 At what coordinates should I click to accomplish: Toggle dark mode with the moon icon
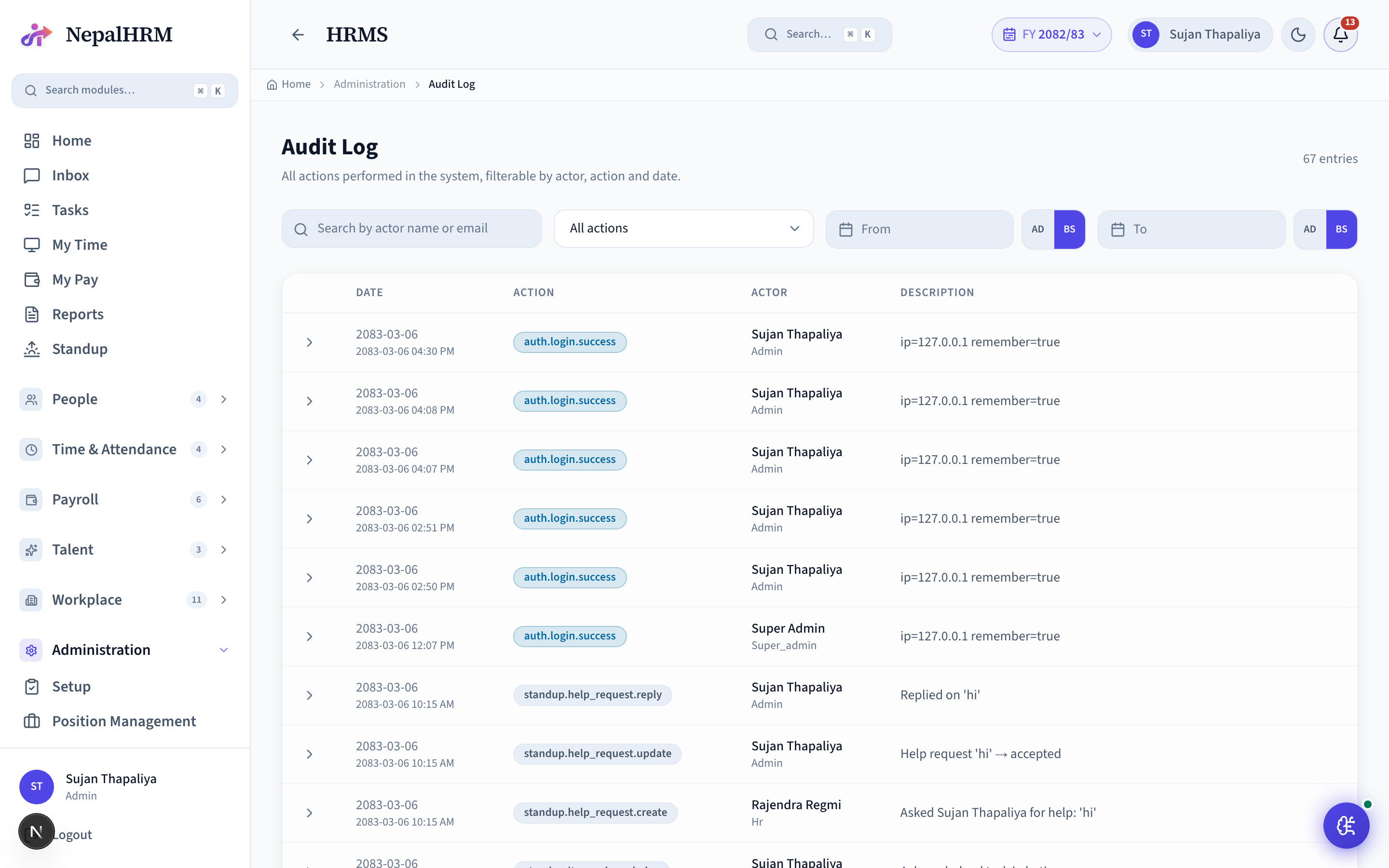(1298, 34)
